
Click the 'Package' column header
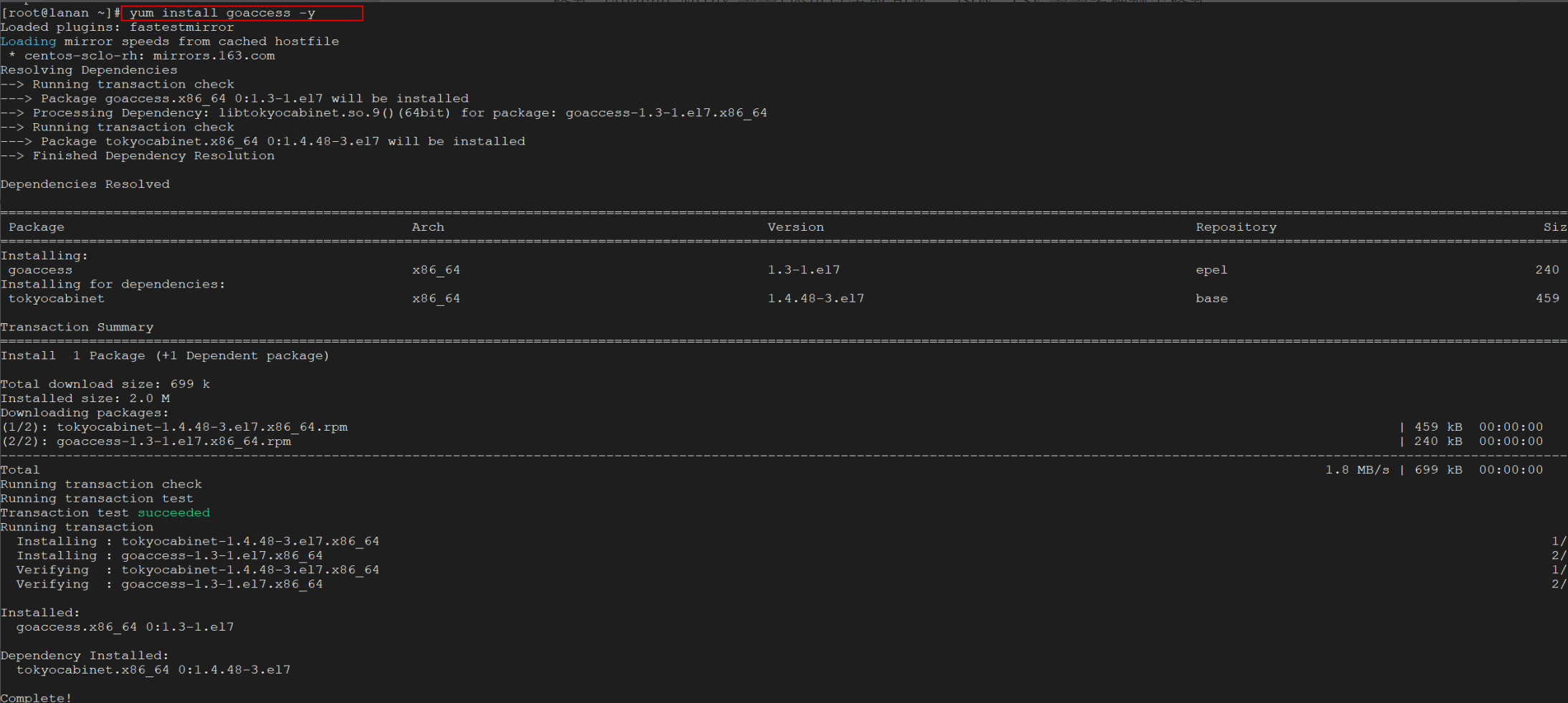point(37,227)
